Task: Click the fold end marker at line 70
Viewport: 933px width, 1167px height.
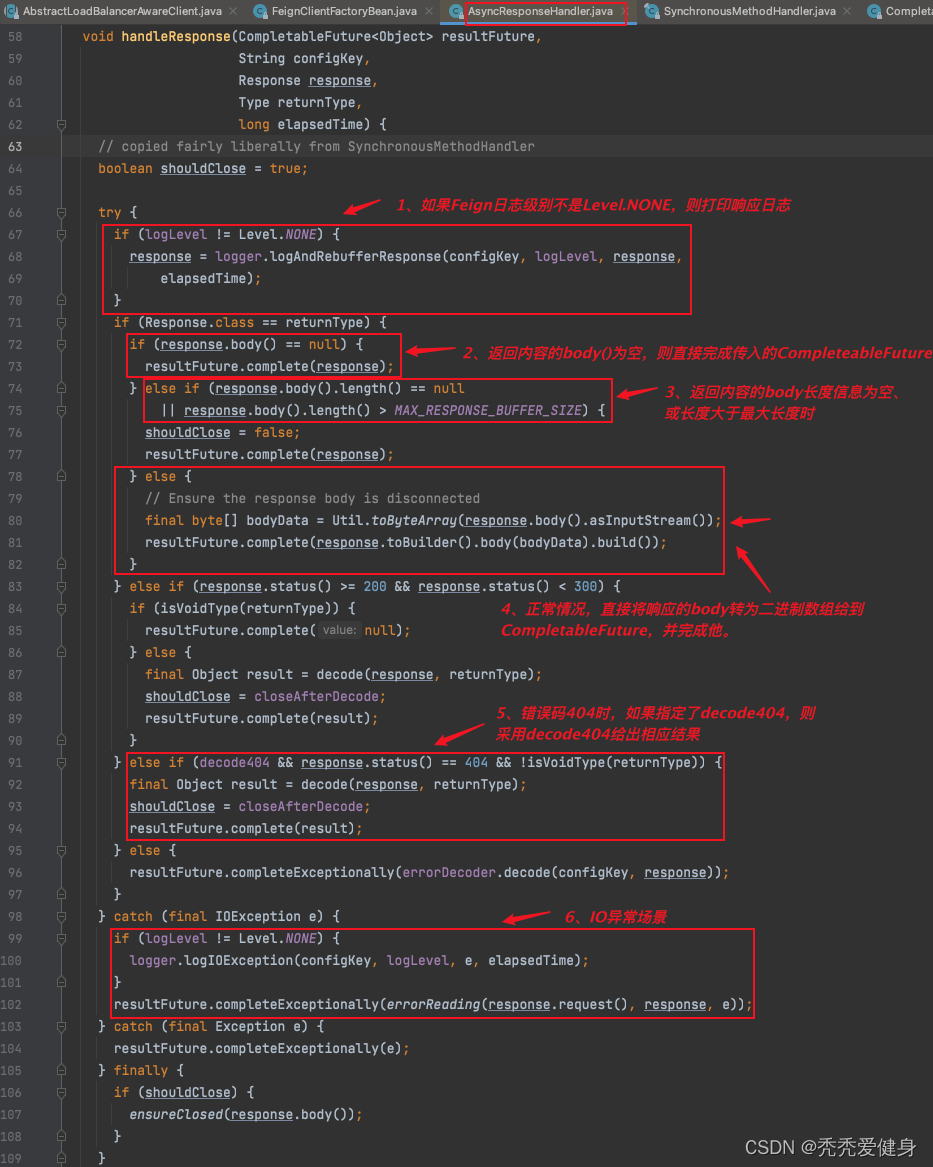Action: [62, 301]
